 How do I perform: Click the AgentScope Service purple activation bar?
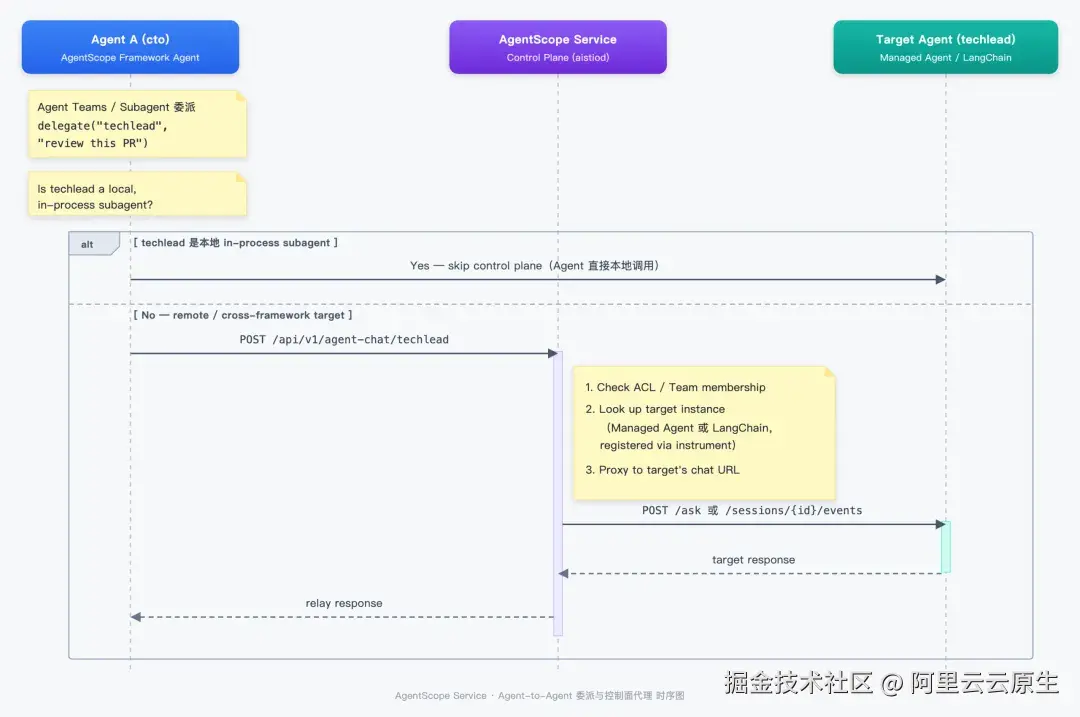(558, 493)
